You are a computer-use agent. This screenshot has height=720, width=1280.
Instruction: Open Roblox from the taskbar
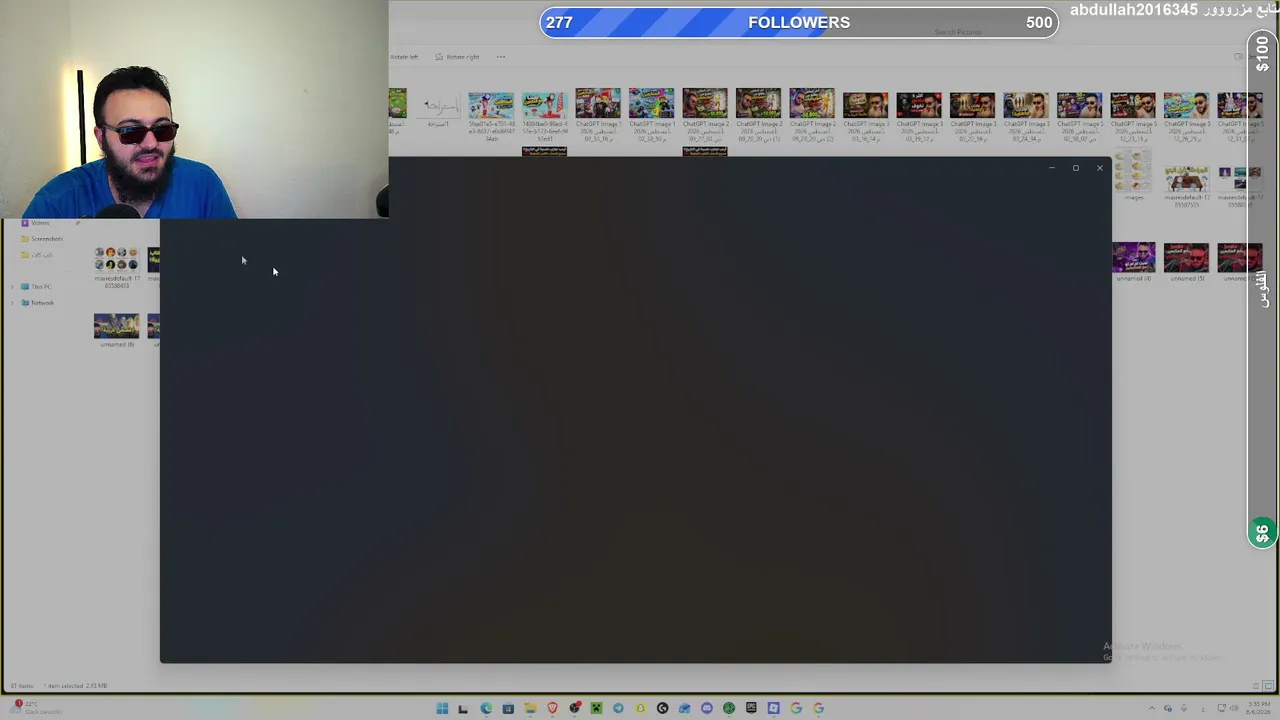[x=773, y=708]
